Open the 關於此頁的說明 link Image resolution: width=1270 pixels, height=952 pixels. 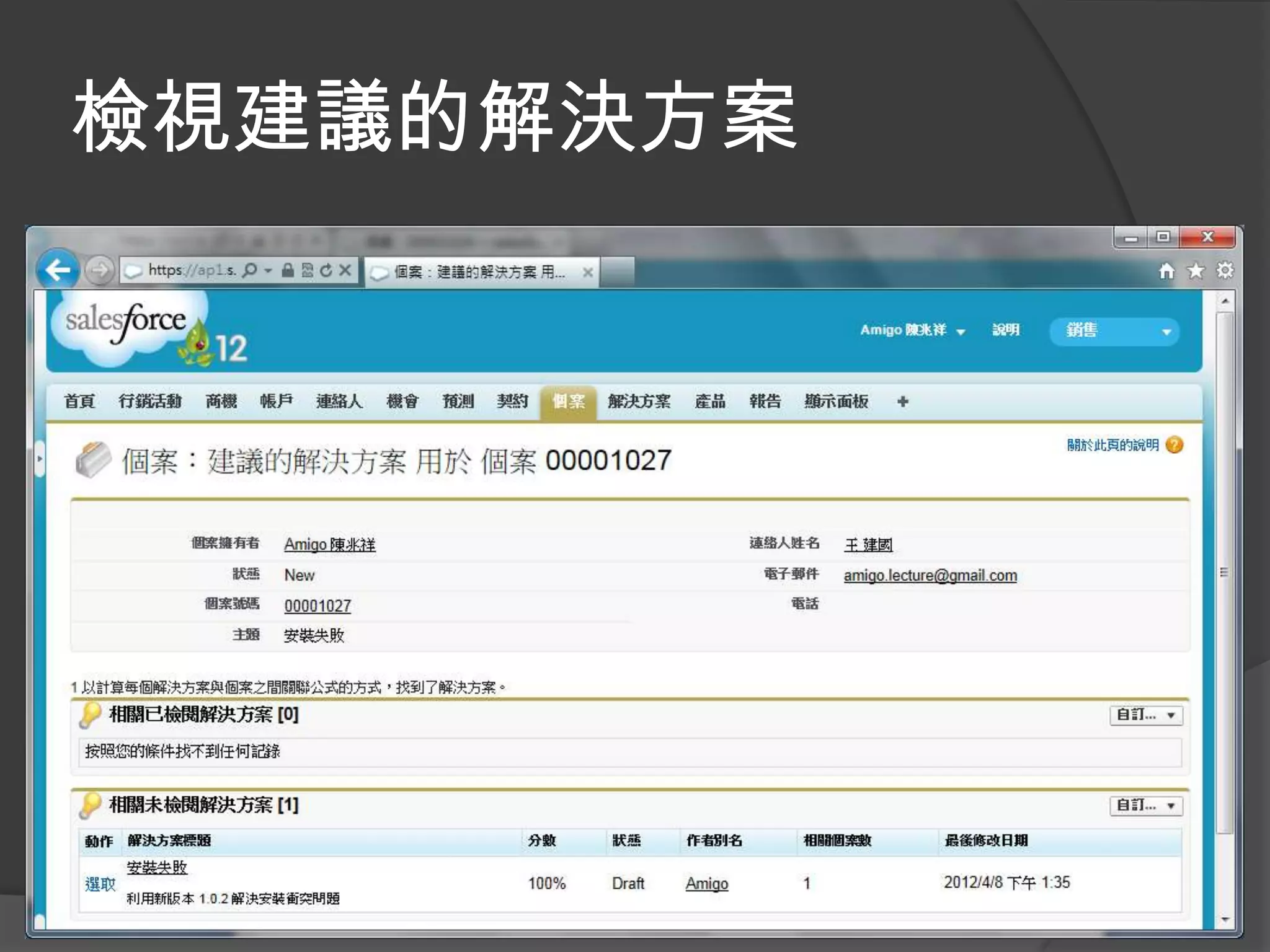[x=1113, y=445]
